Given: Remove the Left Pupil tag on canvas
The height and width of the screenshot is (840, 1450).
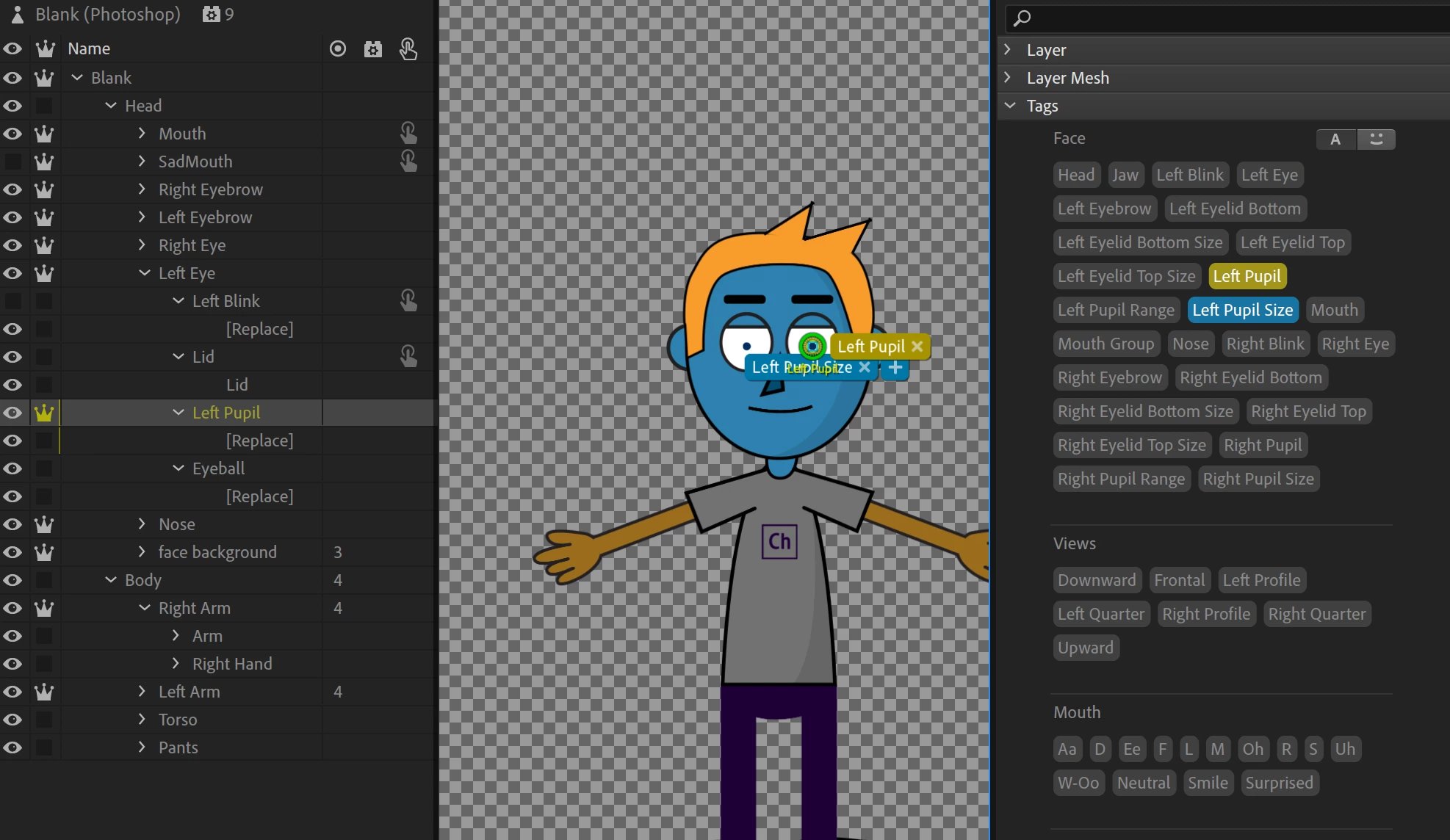Looking at the screenshot, I should click(917, 346).
